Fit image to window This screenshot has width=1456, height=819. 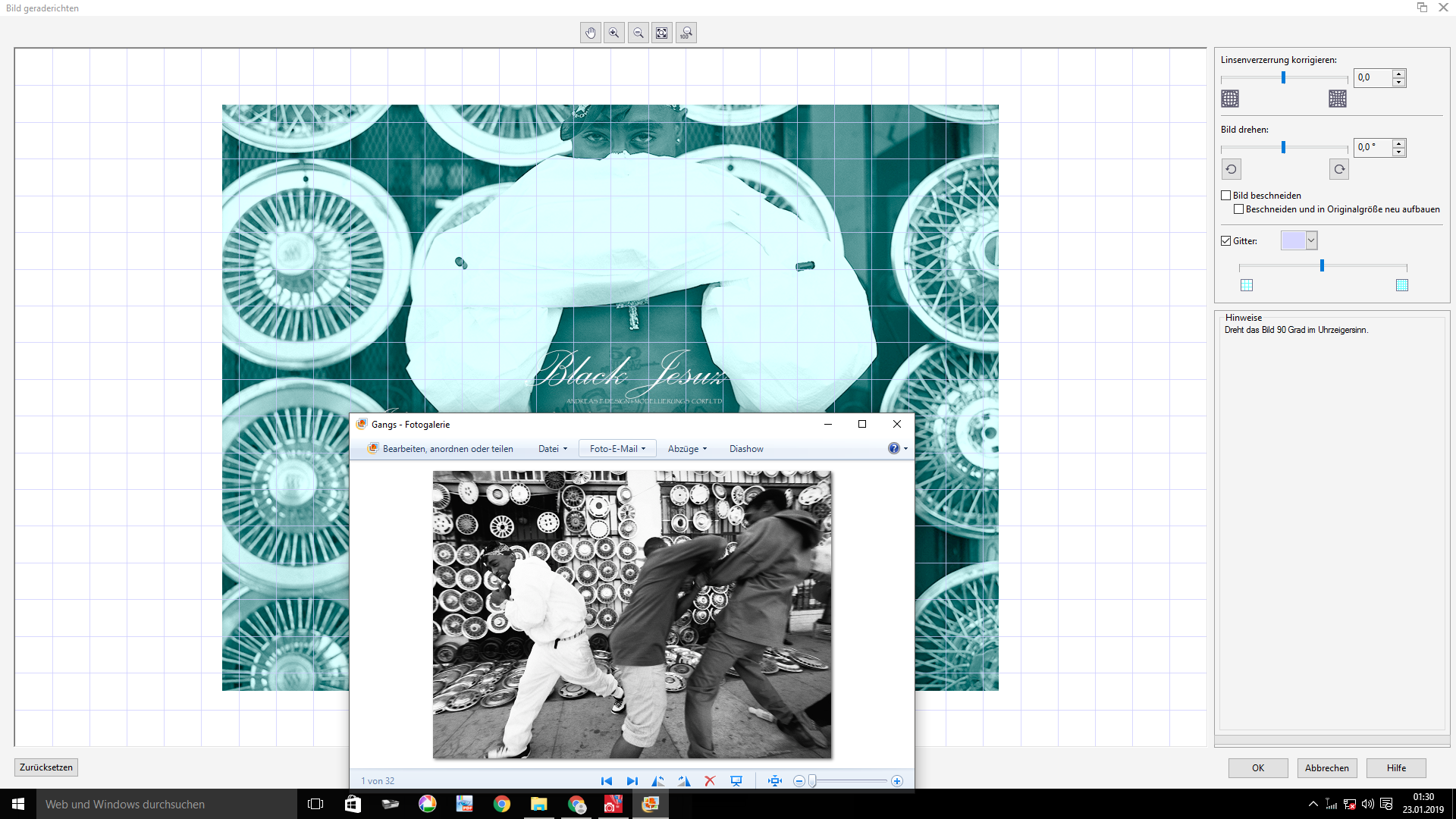662,33
